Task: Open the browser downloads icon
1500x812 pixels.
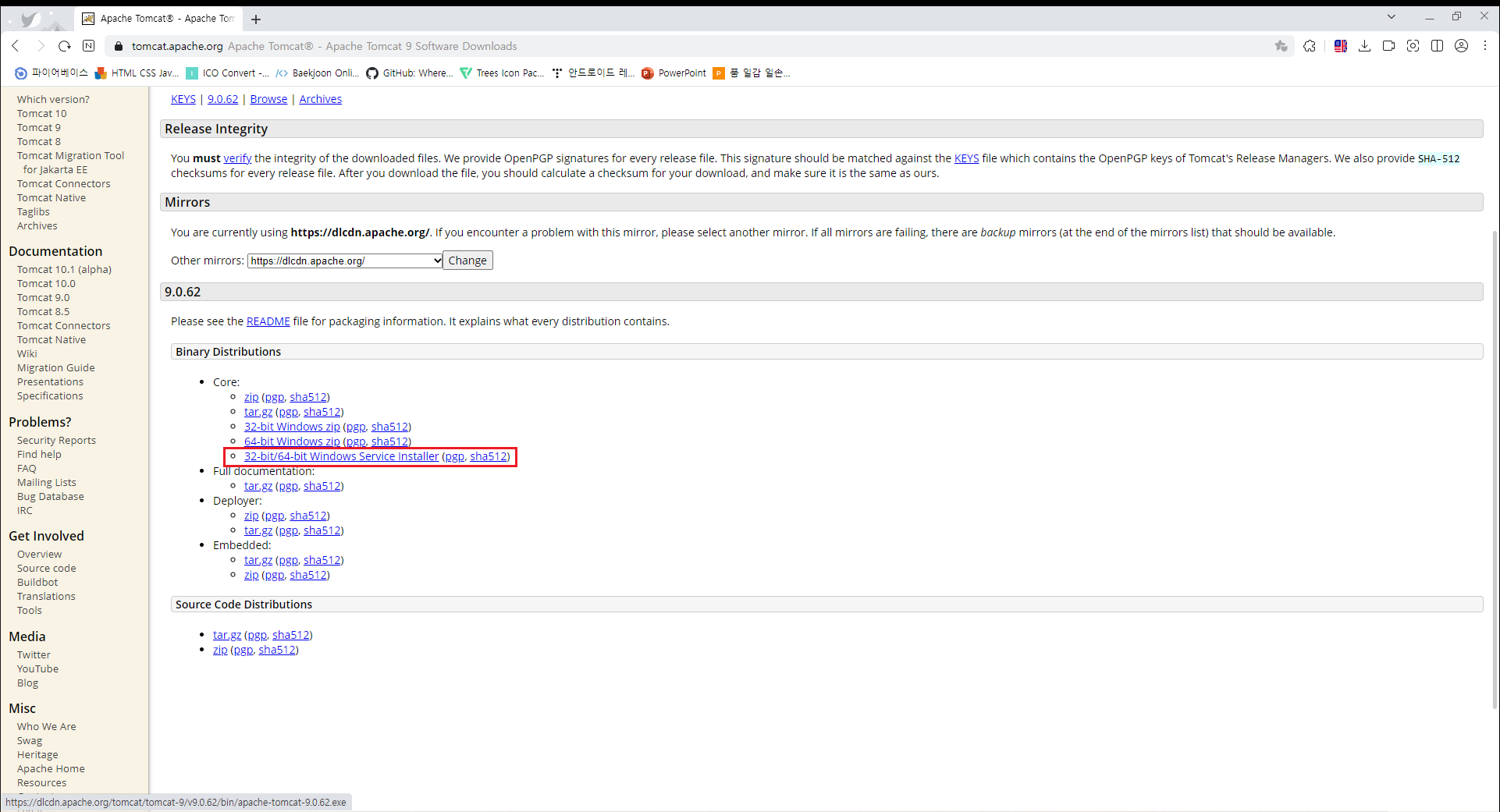Action: point(1364,46)
